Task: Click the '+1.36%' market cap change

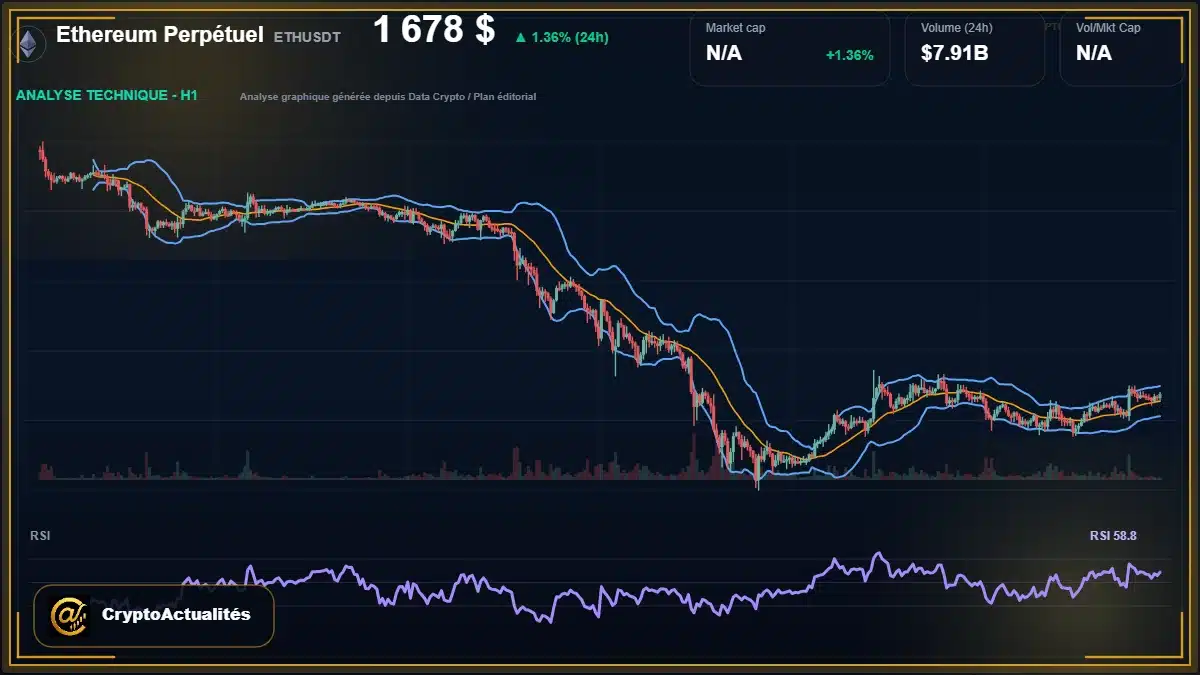Action: 850,54
